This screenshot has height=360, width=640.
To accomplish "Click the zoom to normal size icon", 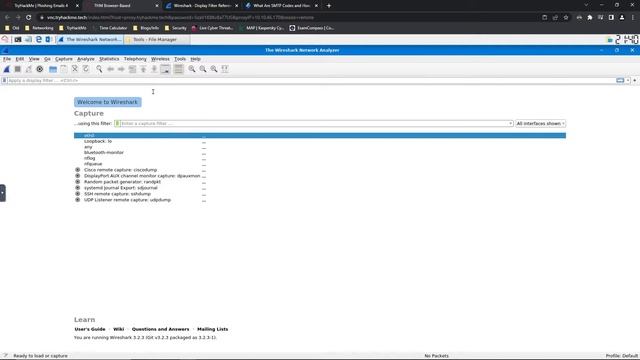I will (214, 69).
